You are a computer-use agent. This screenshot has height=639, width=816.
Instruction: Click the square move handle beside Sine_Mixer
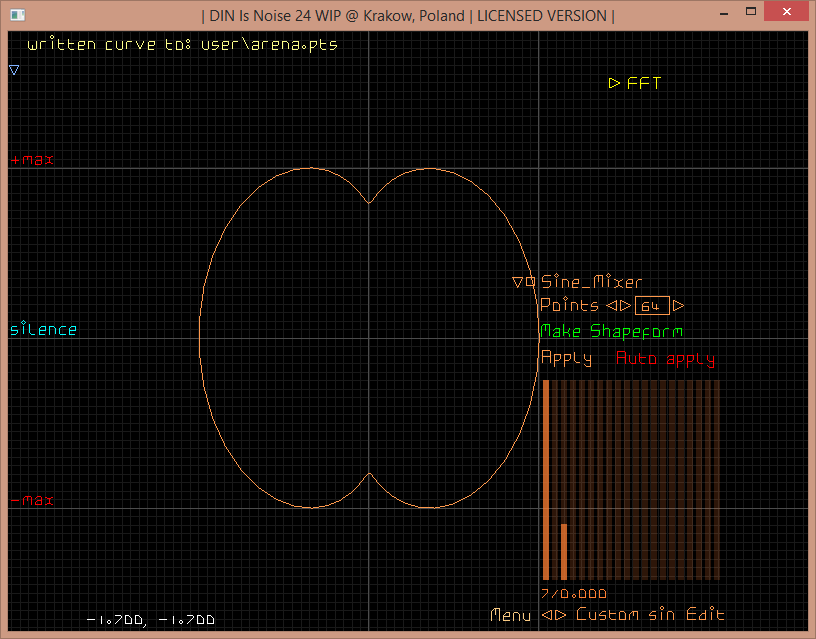coord(531,283)
